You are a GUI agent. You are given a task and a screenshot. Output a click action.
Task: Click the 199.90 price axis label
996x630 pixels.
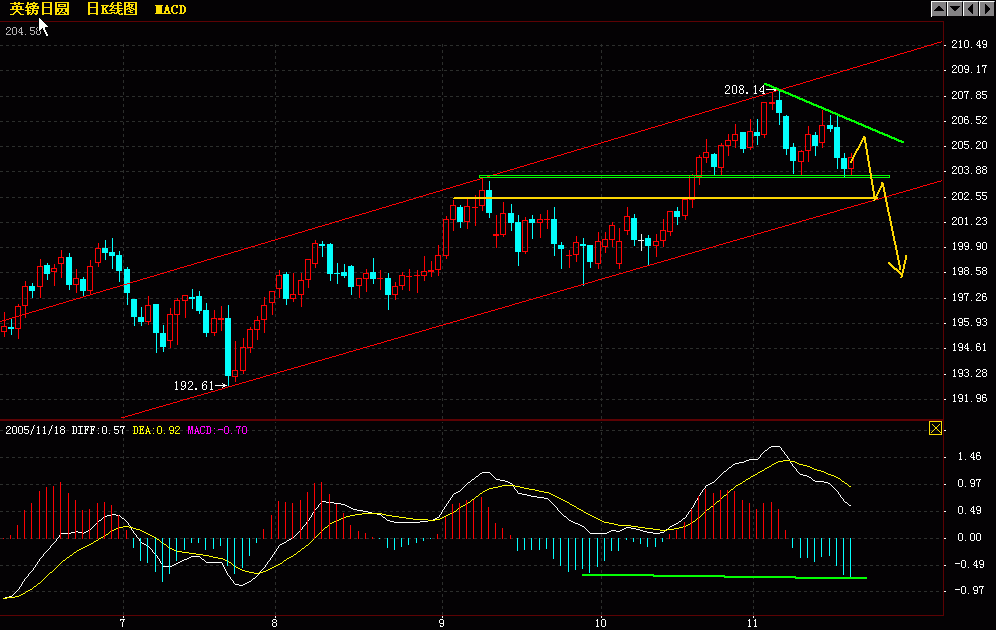tap(969, 246)
